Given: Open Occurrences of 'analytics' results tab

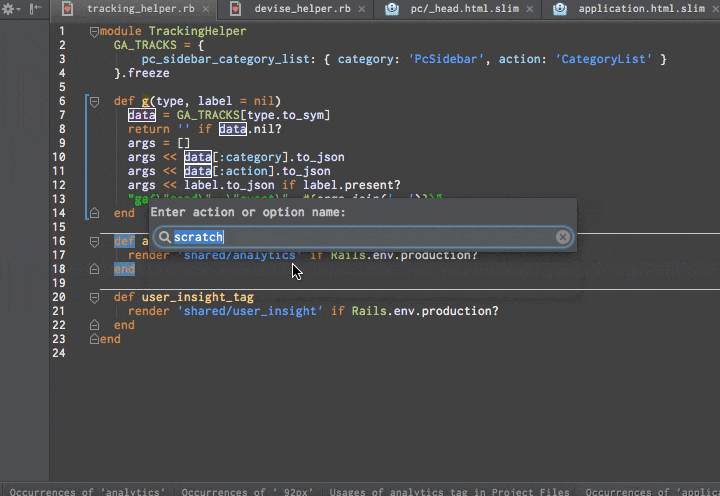Looking at the screenshot, I should tap(87, 491).
